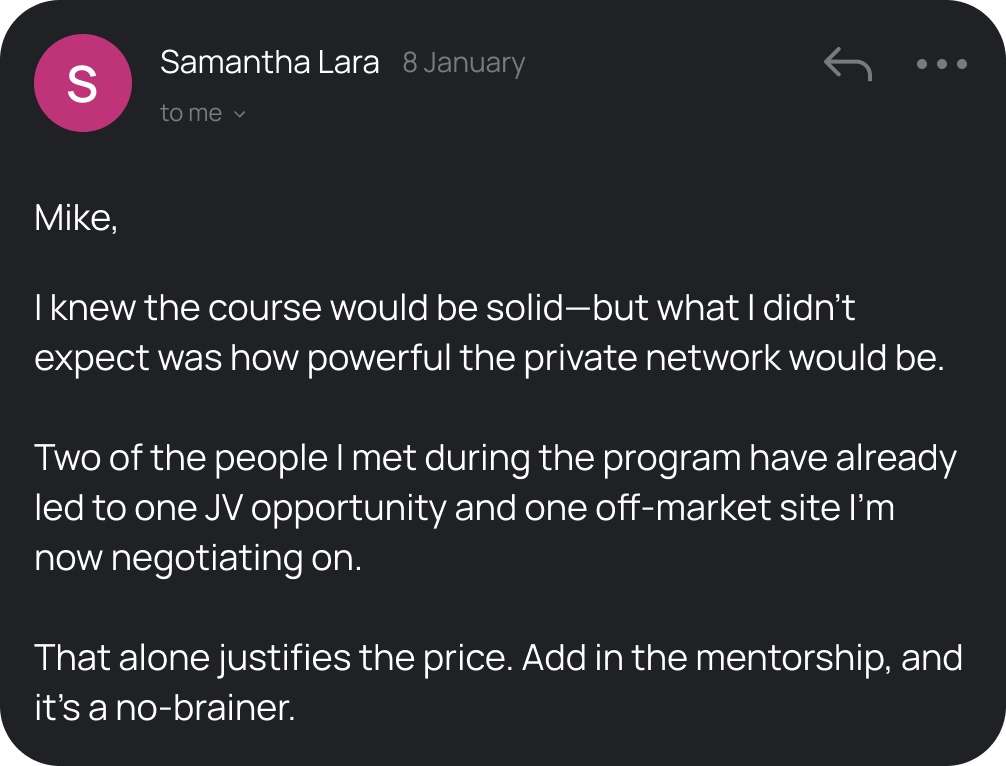This screenshot has width=1006, height=766.
Task: Click the "Mike," greeting line
Action: 76,218
